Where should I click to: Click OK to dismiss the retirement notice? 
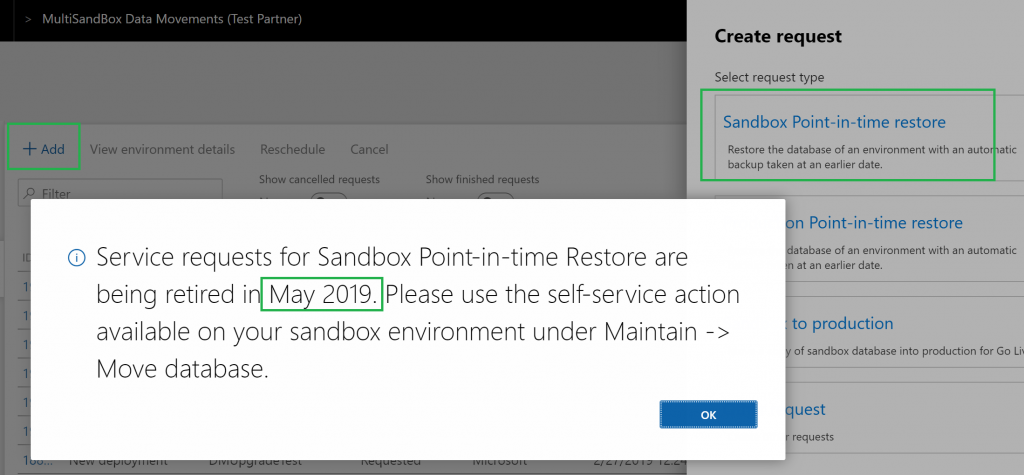point(708,414)
